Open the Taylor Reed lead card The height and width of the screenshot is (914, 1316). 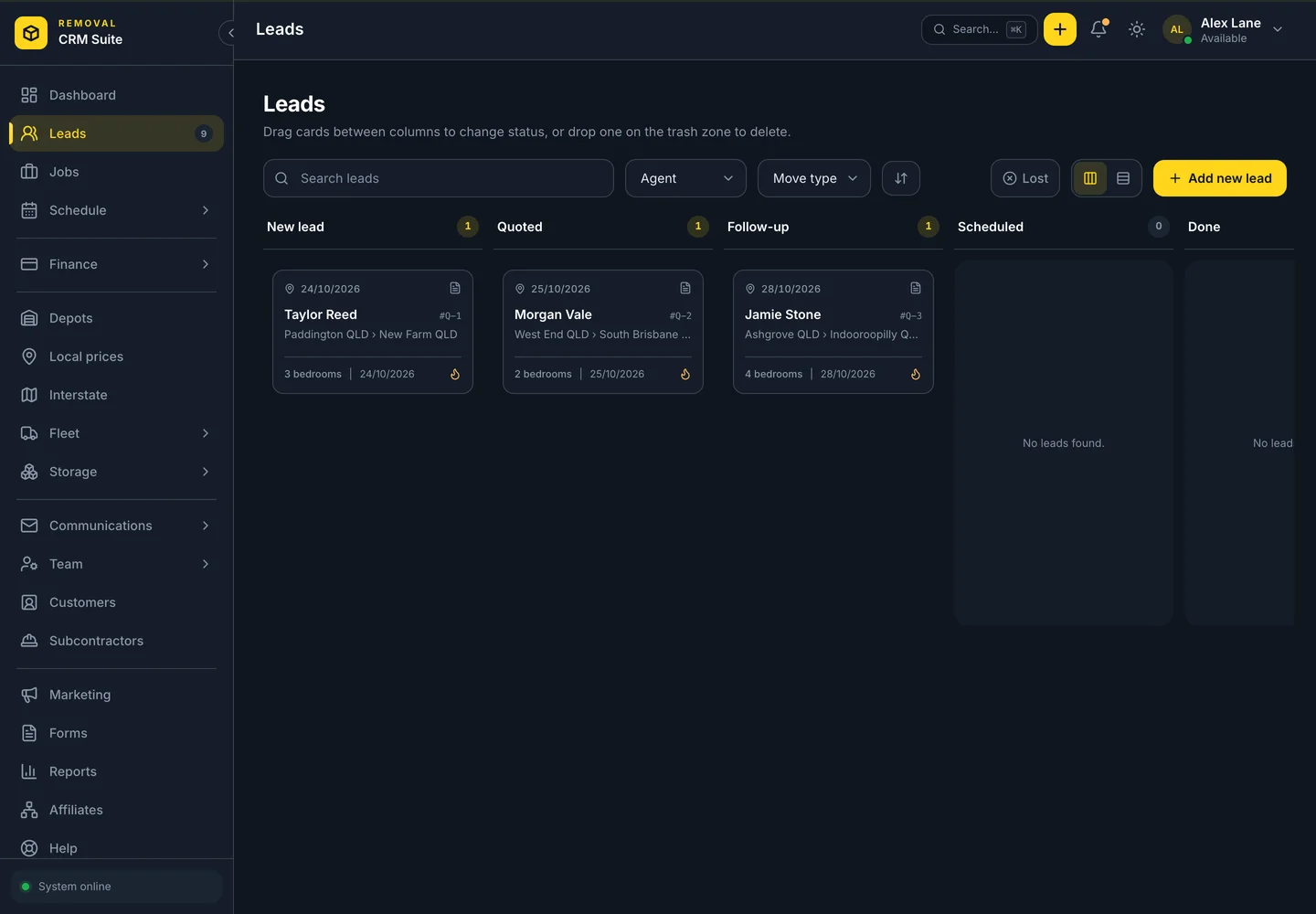tap(373, 332)
